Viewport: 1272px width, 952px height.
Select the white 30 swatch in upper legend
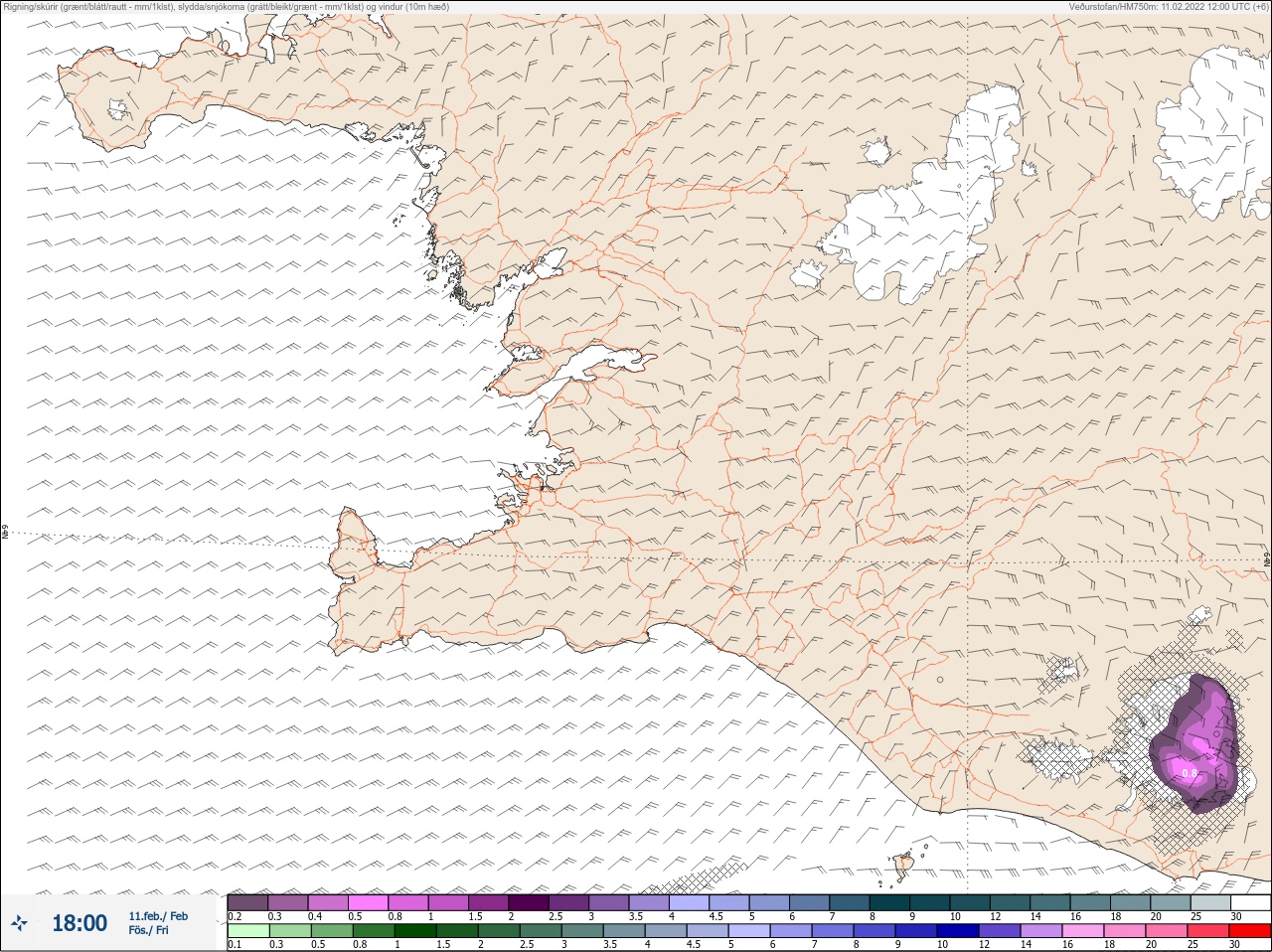pos(1250,902)
